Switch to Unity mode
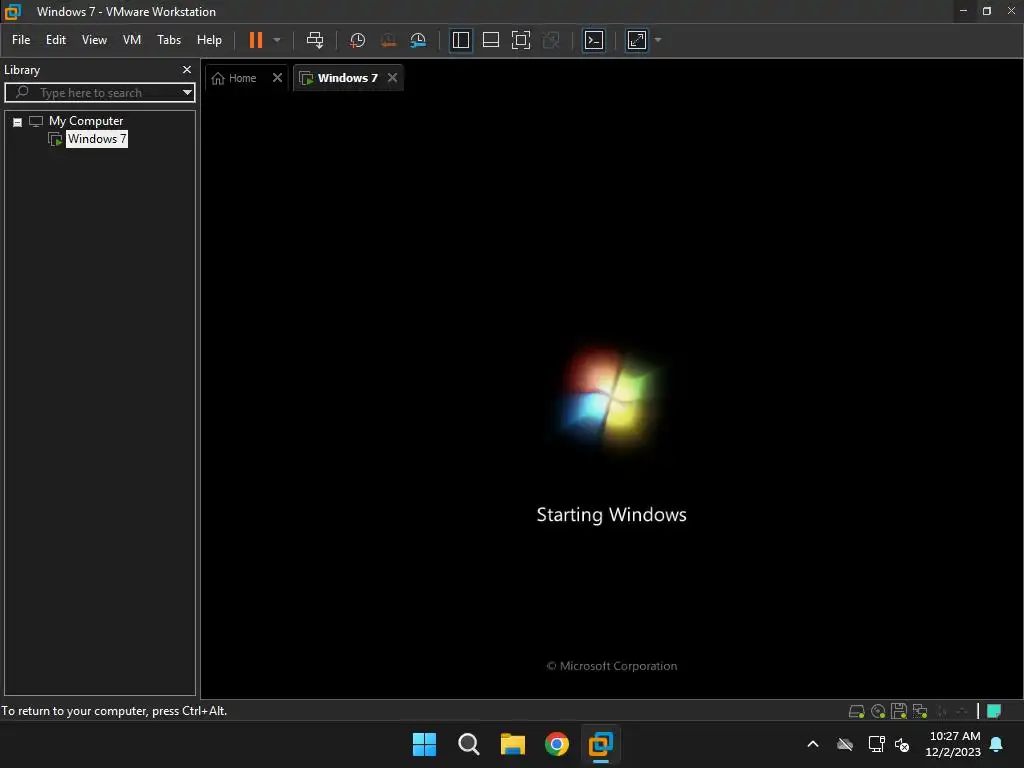Image resolution: width=1024 pixels, height=768 pixels. pyautogui.click(x=551, y=40)
